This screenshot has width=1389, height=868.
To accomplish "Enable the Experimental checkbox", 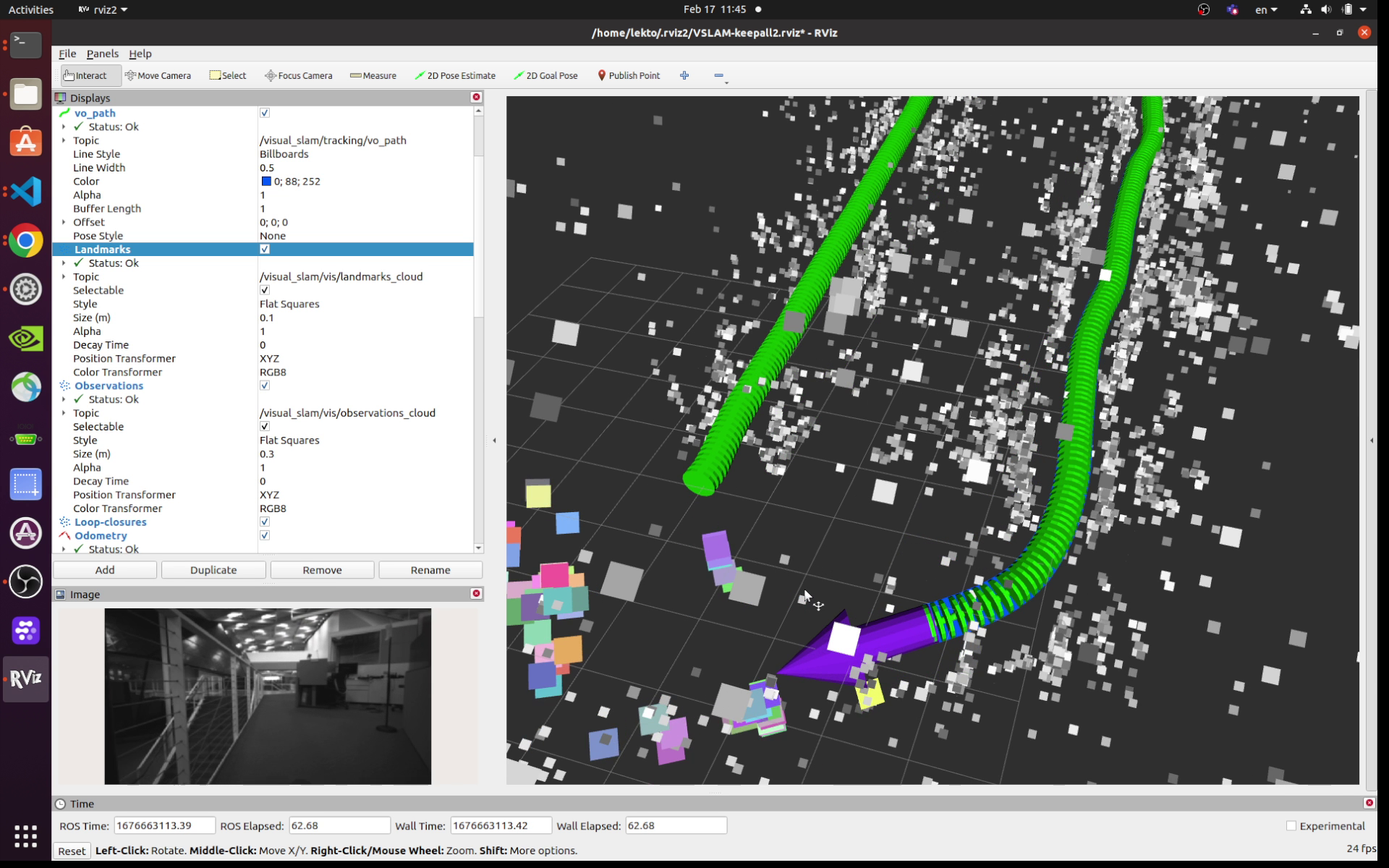I will click(1292, 825).
